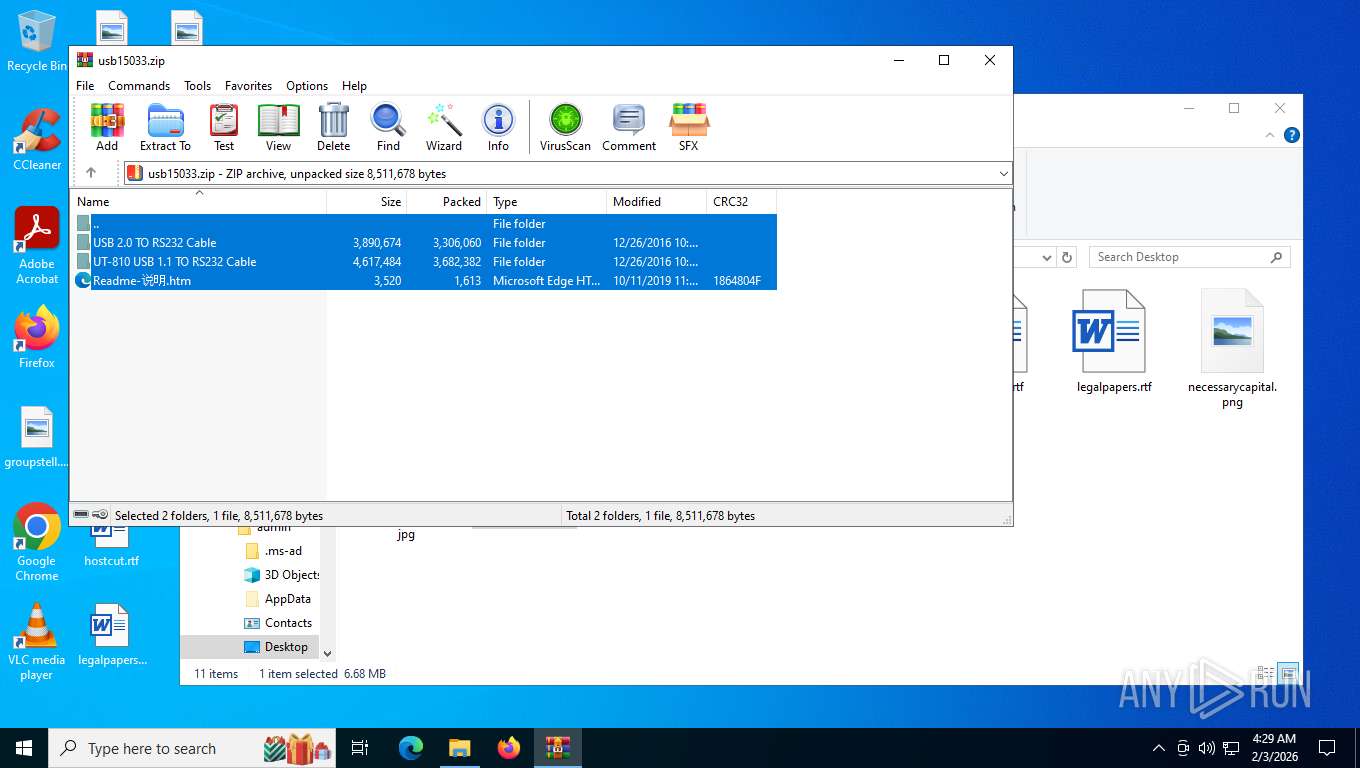
Task: Open the Help menu in WinRAR
Action: [354, 85]
